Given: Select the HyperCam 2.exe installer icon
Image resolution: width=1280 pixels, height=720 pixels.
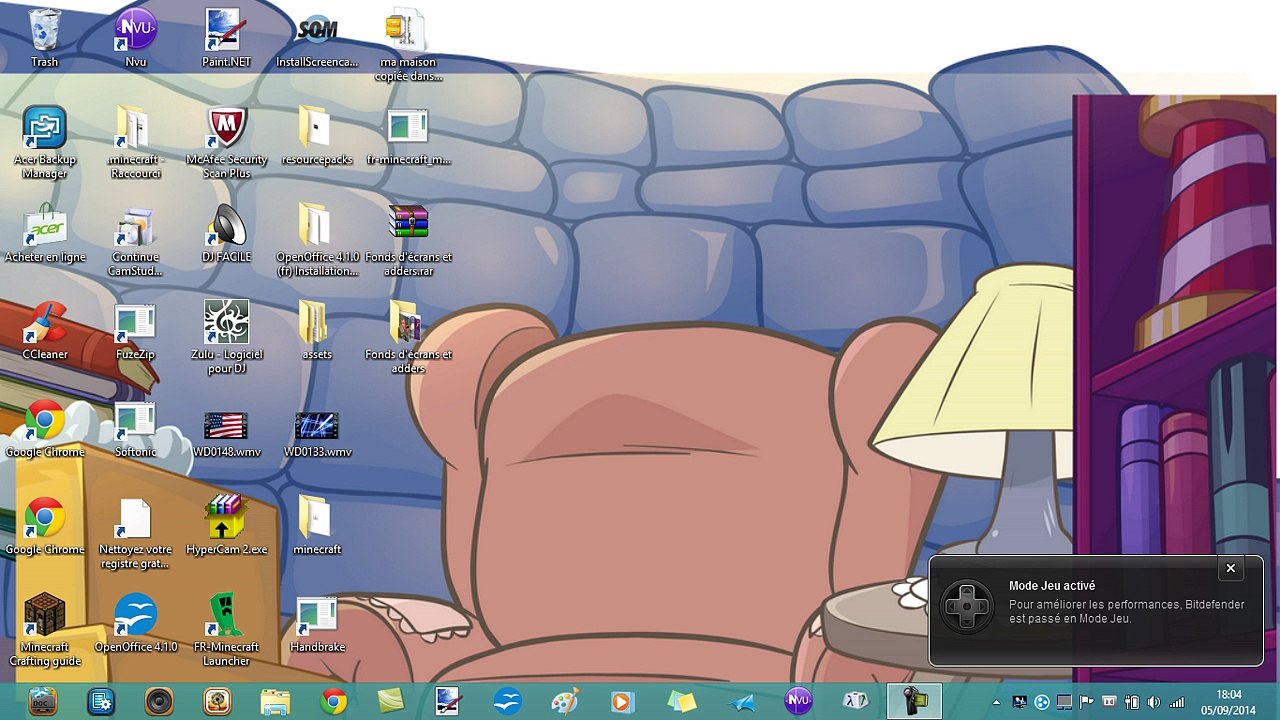Looking at the screenshot, I should [227, 525].
